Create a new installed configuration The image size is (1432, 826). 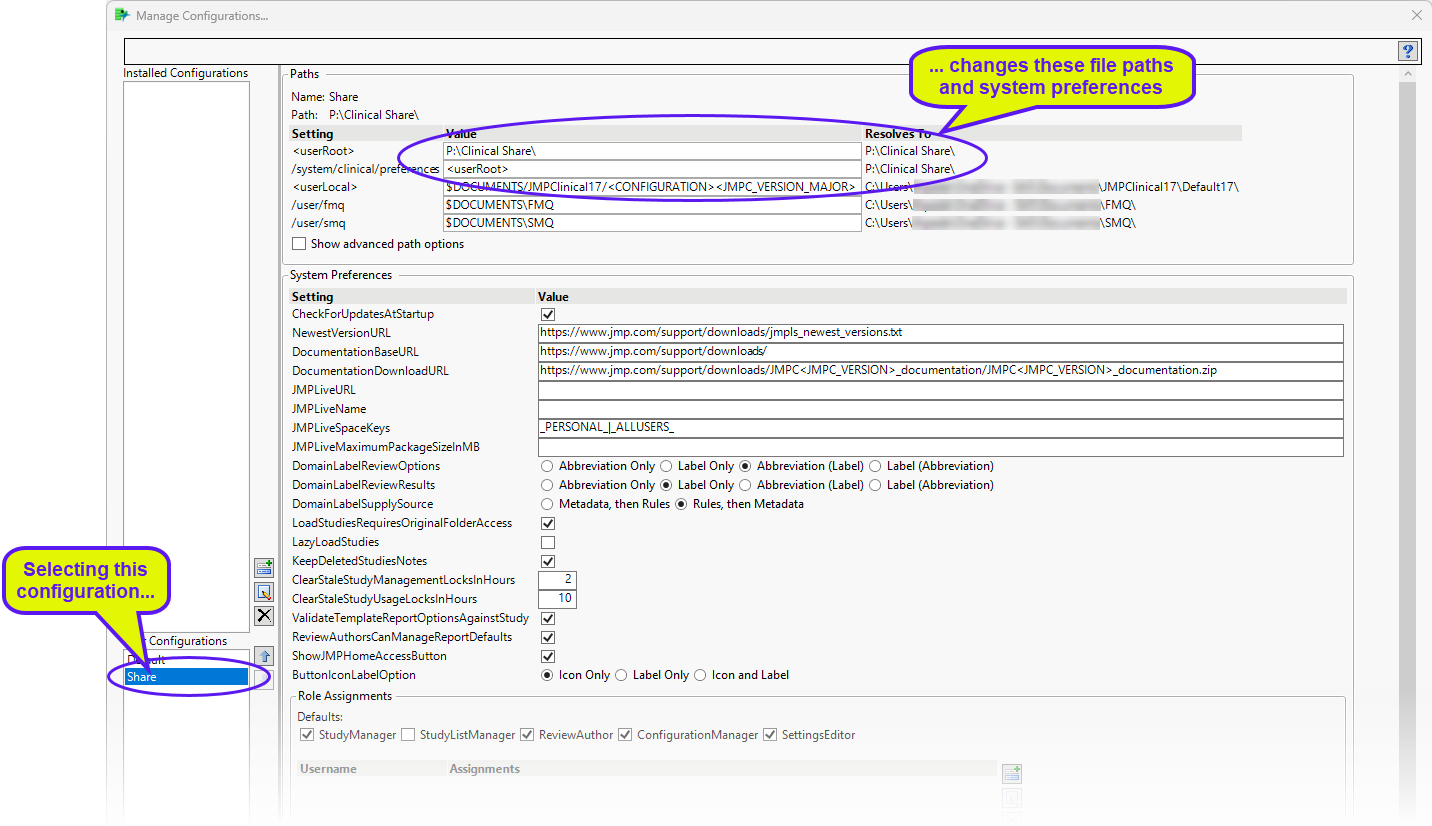pos(264,566)
